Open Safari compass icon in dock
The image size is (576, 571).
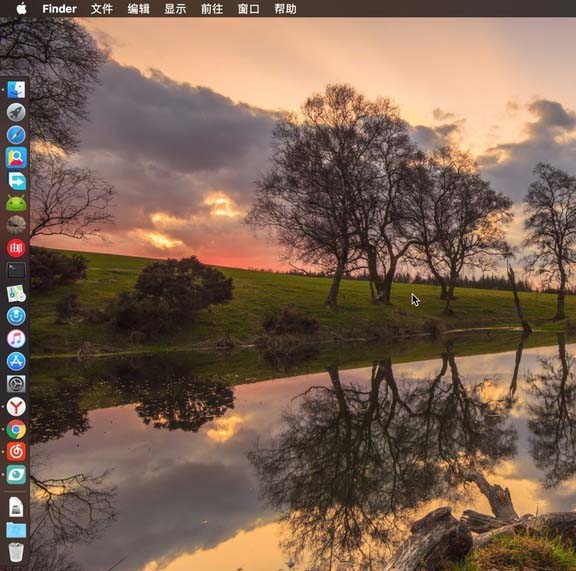pos(16,135)
